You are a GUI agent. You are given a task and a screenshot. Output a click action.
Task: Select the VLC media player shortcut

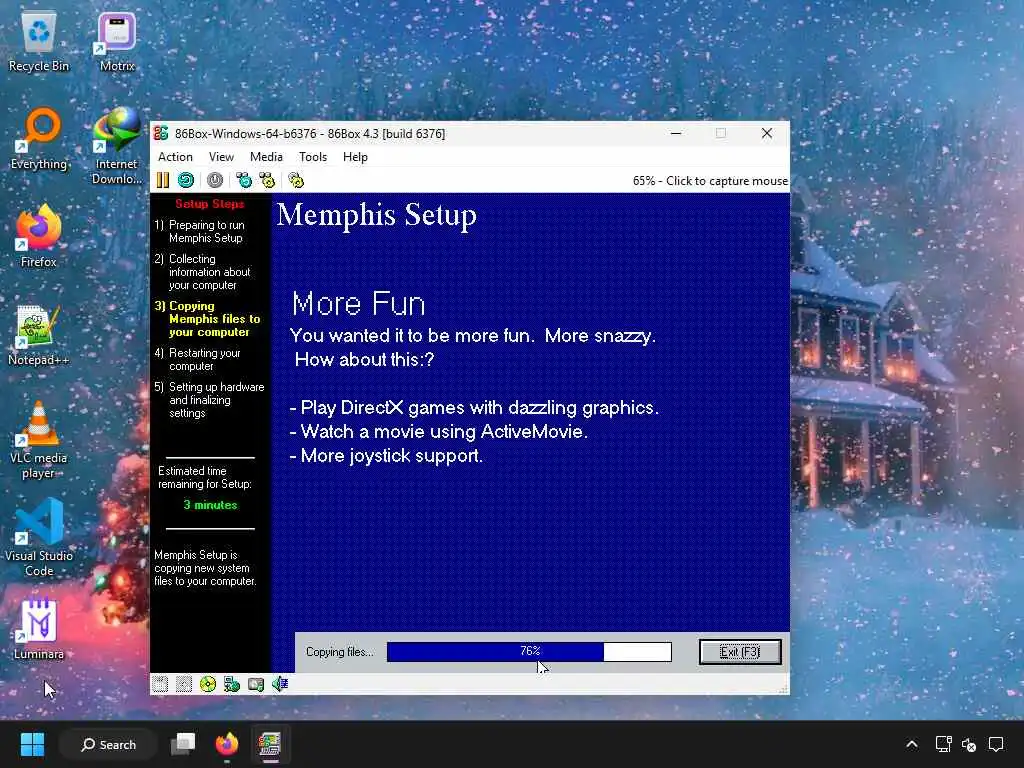39,441
